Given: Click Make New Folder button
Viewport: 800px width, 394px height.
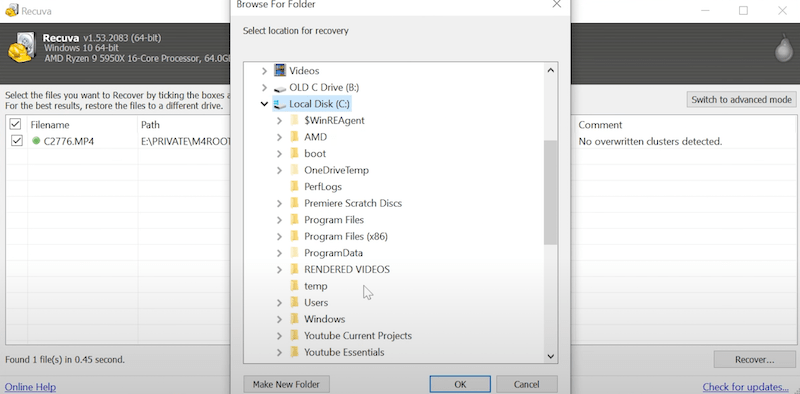Looking at the screenshot, I should click(x=286, y=384).
